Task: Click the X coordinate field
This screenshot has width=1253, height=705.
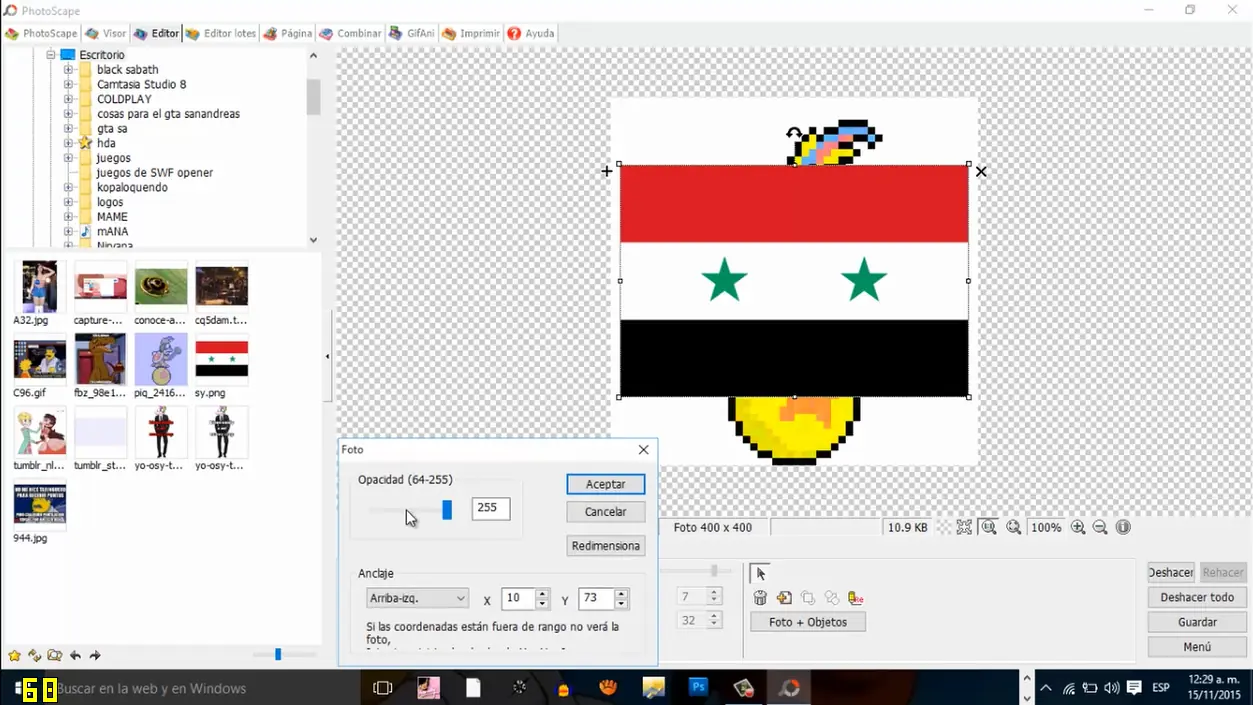Action: 518,598
